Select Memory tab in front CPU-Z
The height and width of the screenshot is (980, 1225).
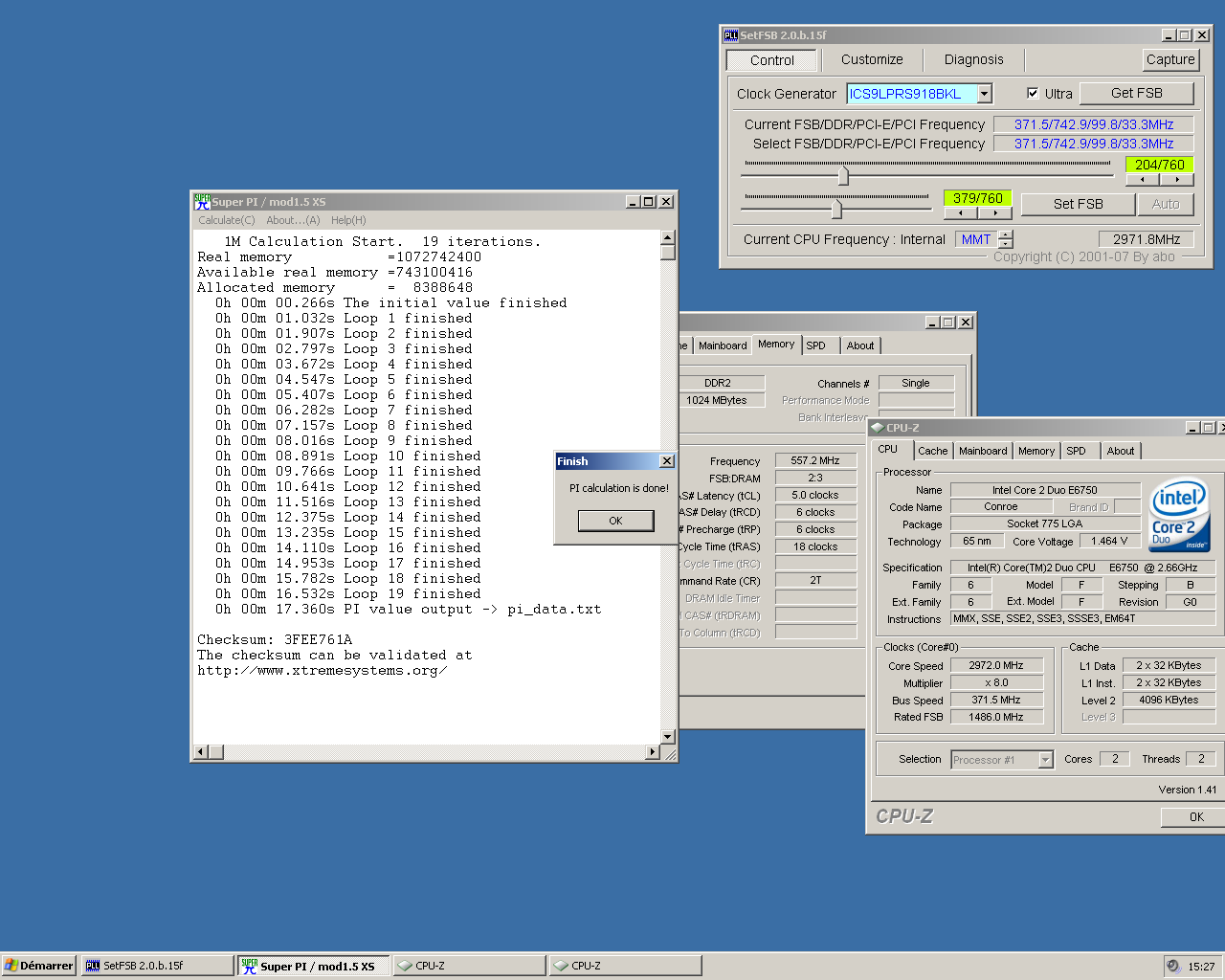click(x=1036, y=451)
